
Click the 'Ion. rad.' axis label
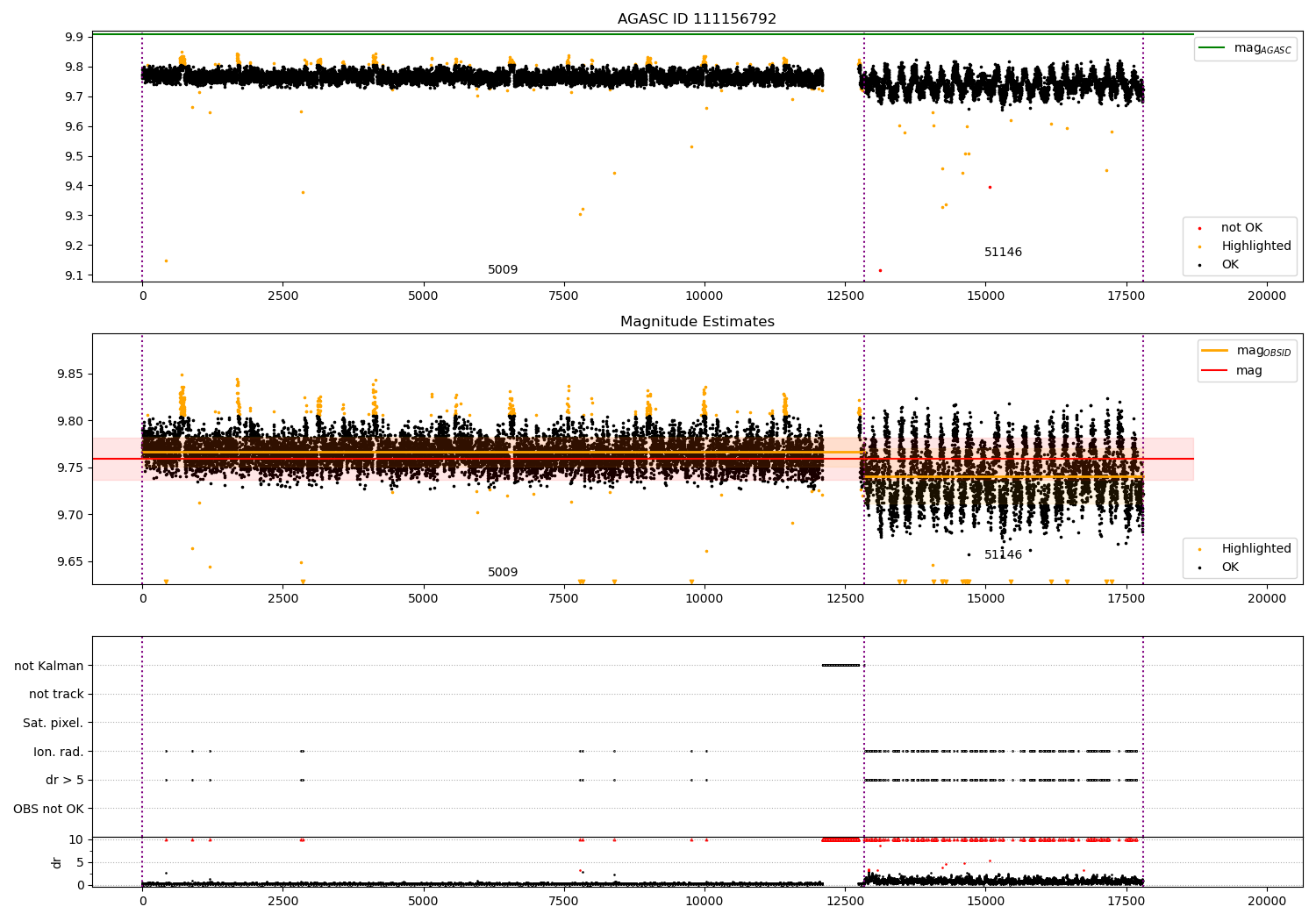(58, 752)
